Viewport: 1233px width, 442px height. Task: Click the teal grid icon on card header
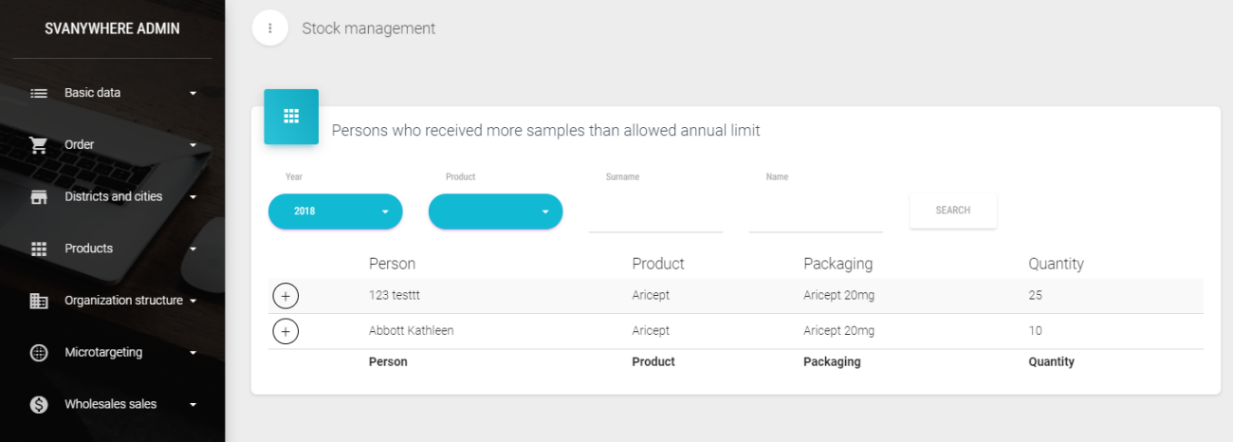tap(291, 117)
